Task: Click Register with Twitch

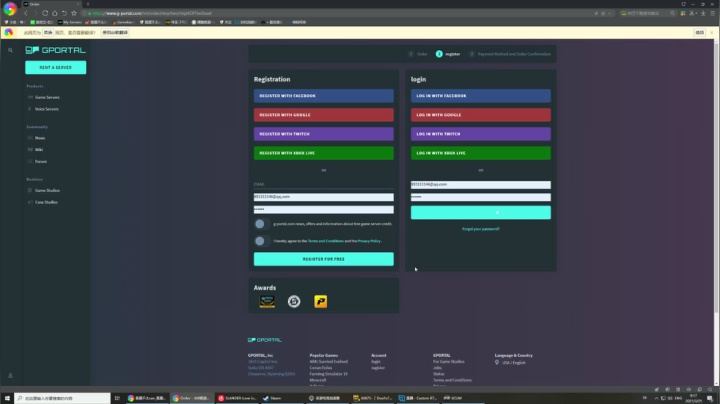Action: 324,134
